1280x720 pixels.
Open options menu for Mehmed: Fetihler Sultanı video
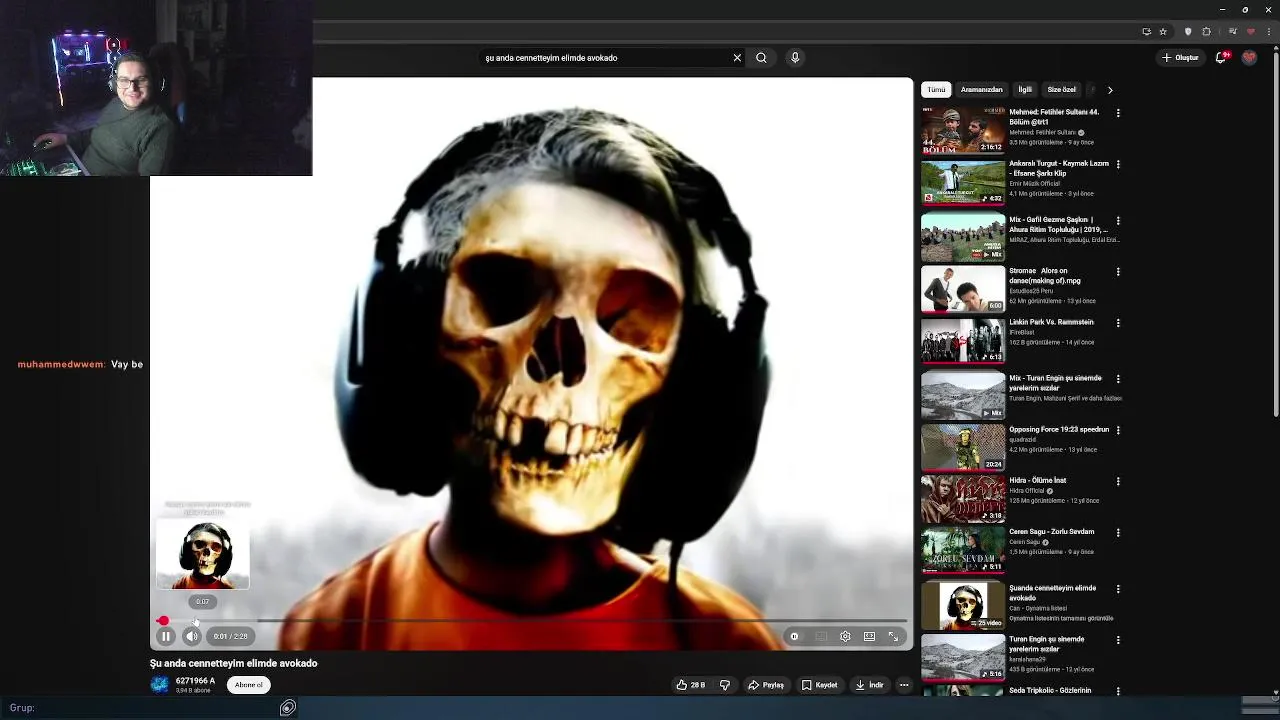point(1118,113)
